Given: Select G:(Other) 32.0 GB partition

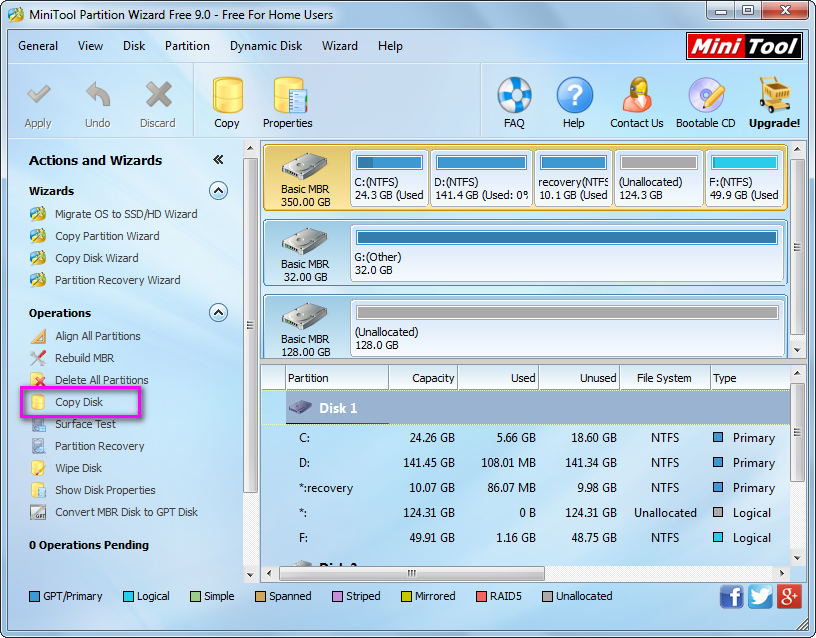Looking at the screenshot, I should tap(567, 253).
